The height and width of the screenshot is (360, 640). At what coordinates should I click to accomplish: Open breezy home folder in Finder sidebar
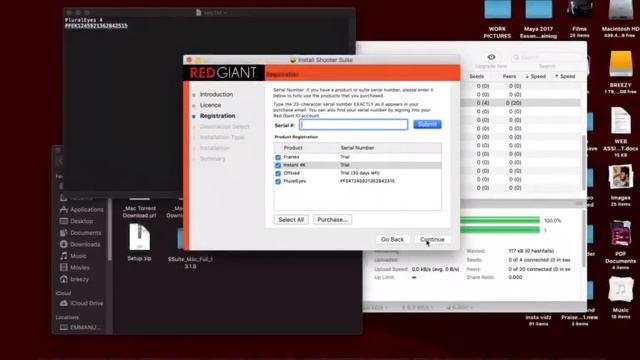(74, 279)
